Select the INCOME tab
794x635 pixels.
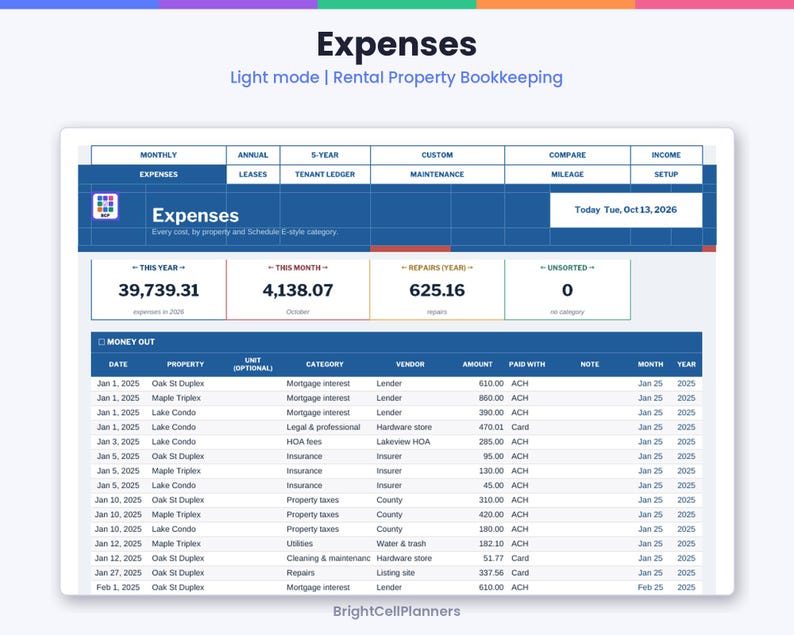click(x=666, y=155)
